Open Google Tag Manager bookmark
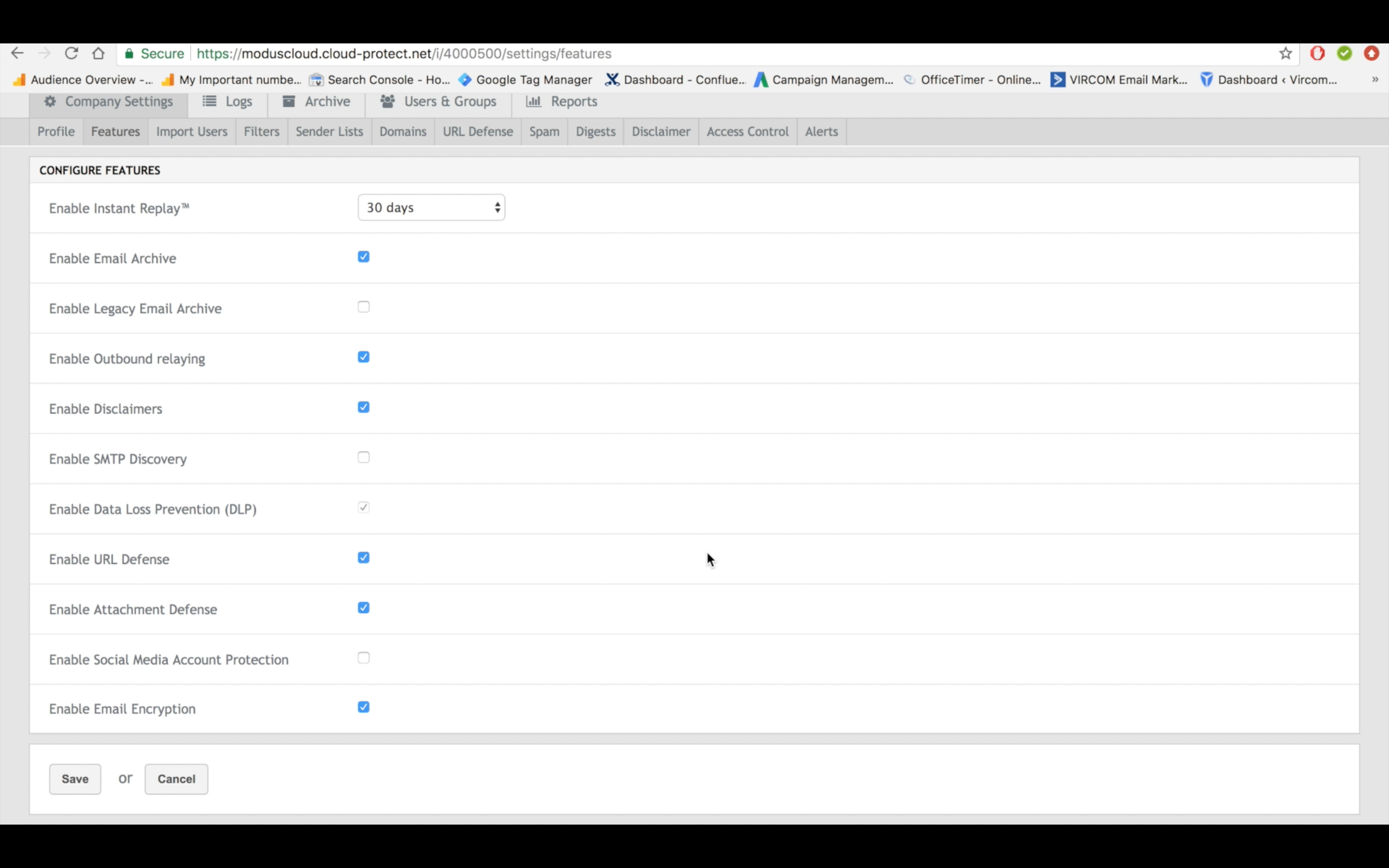Screen dimensions: 1389x868 tap(526, 80)
